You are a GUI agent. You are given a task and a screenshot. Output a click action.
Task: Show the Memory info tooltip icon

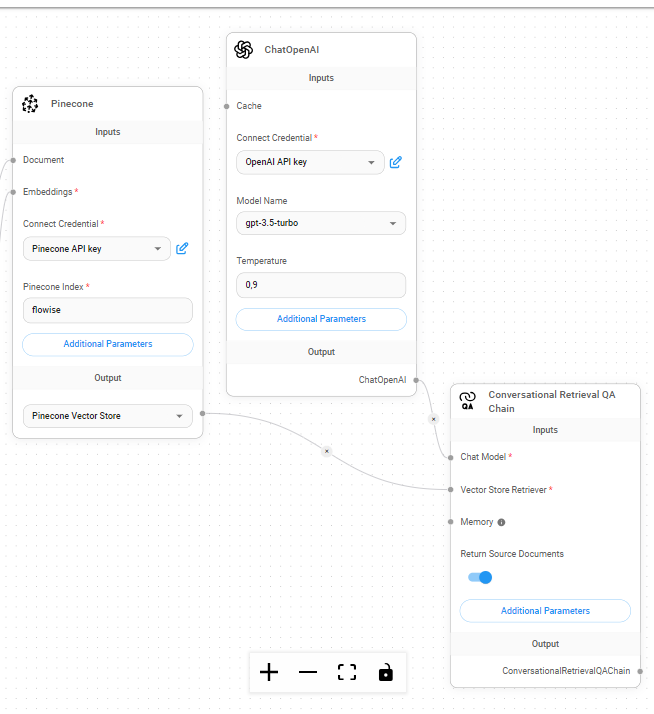point(501,522)
